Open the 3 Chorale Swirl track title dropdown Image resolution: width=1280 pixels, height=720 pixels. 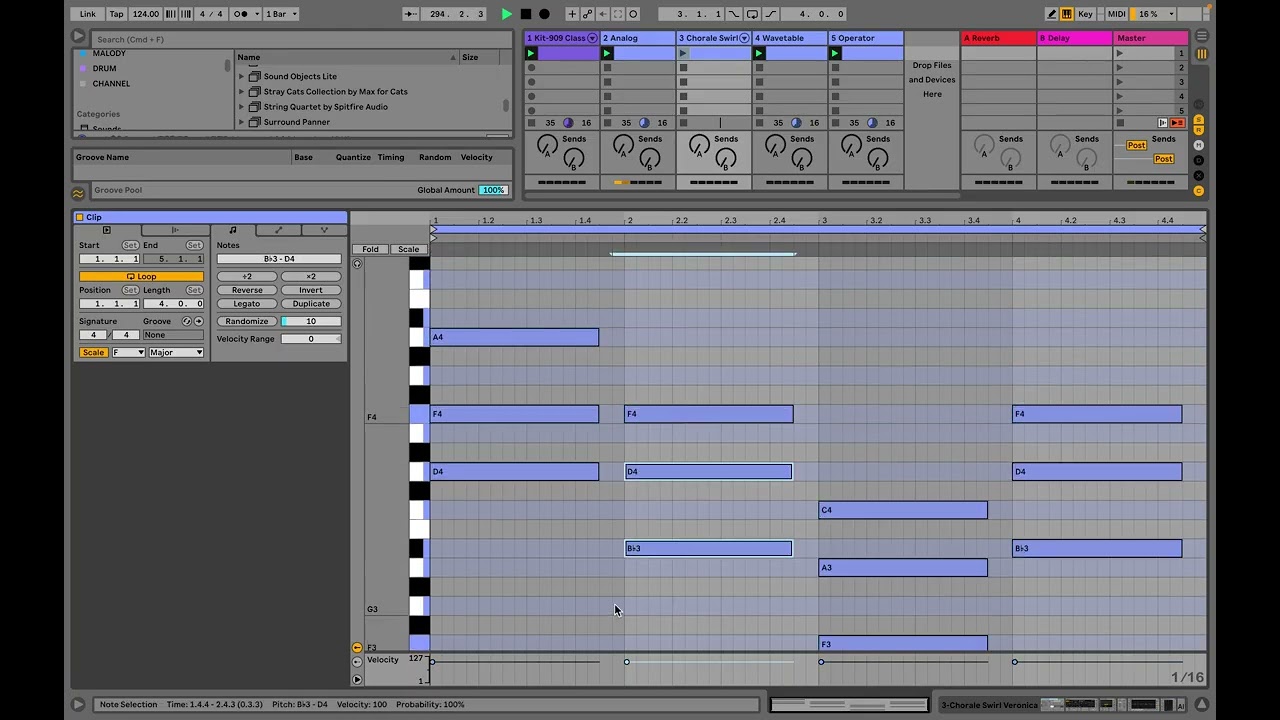click(744, 38)
